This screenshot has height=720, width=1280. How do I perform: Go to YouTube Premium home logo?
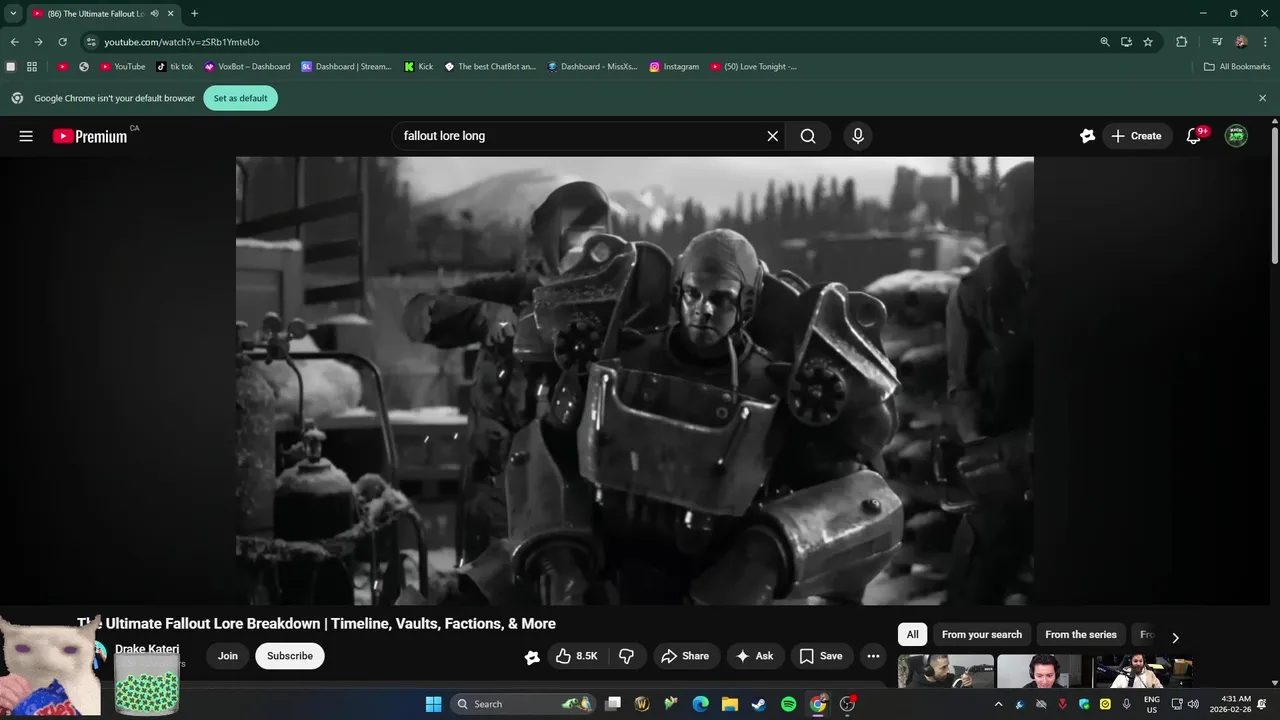click(x=90, y=136)
